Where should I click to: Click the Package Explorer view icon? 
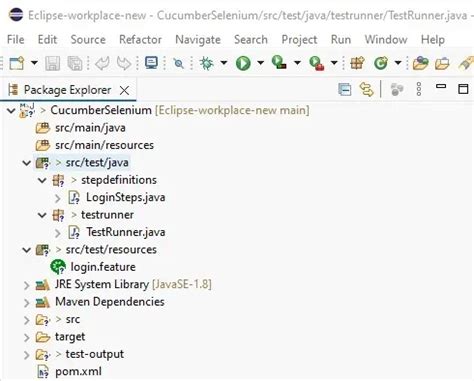pyautogui.click(x=14, y=90)
